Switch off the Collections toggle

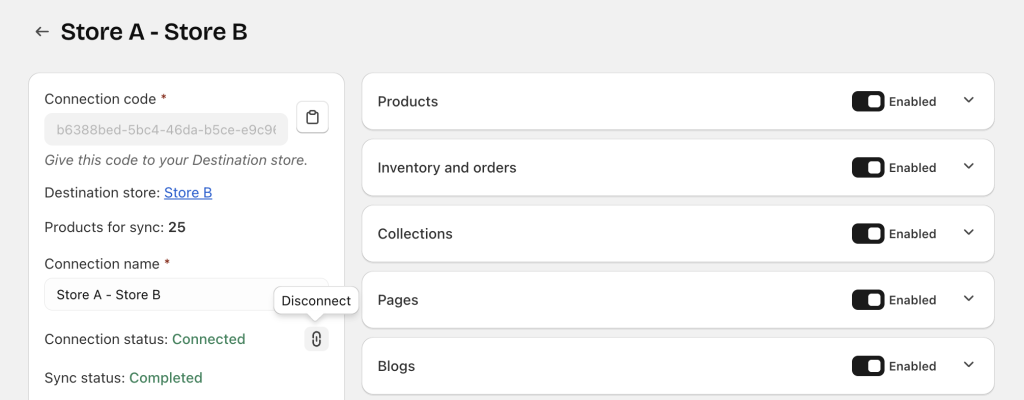coord(867,233)
